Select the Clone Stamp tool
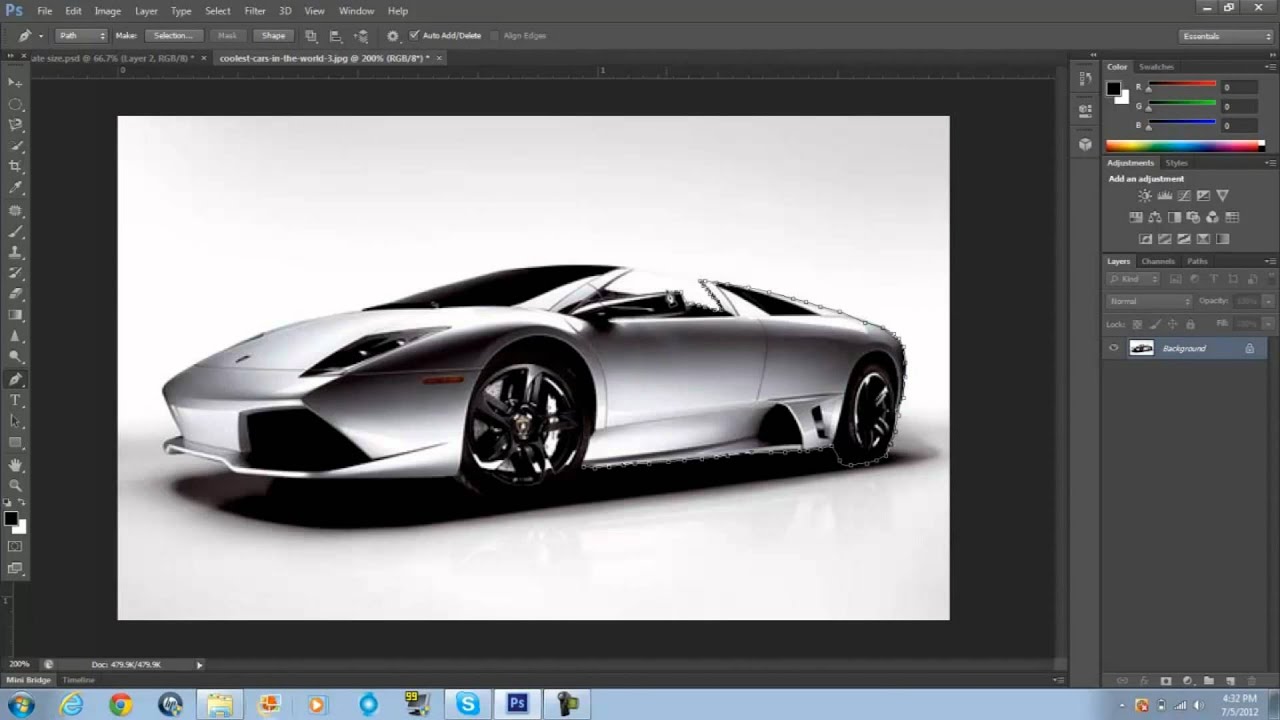This screenshot has height=720, width=1280. (x=15, y=251)
